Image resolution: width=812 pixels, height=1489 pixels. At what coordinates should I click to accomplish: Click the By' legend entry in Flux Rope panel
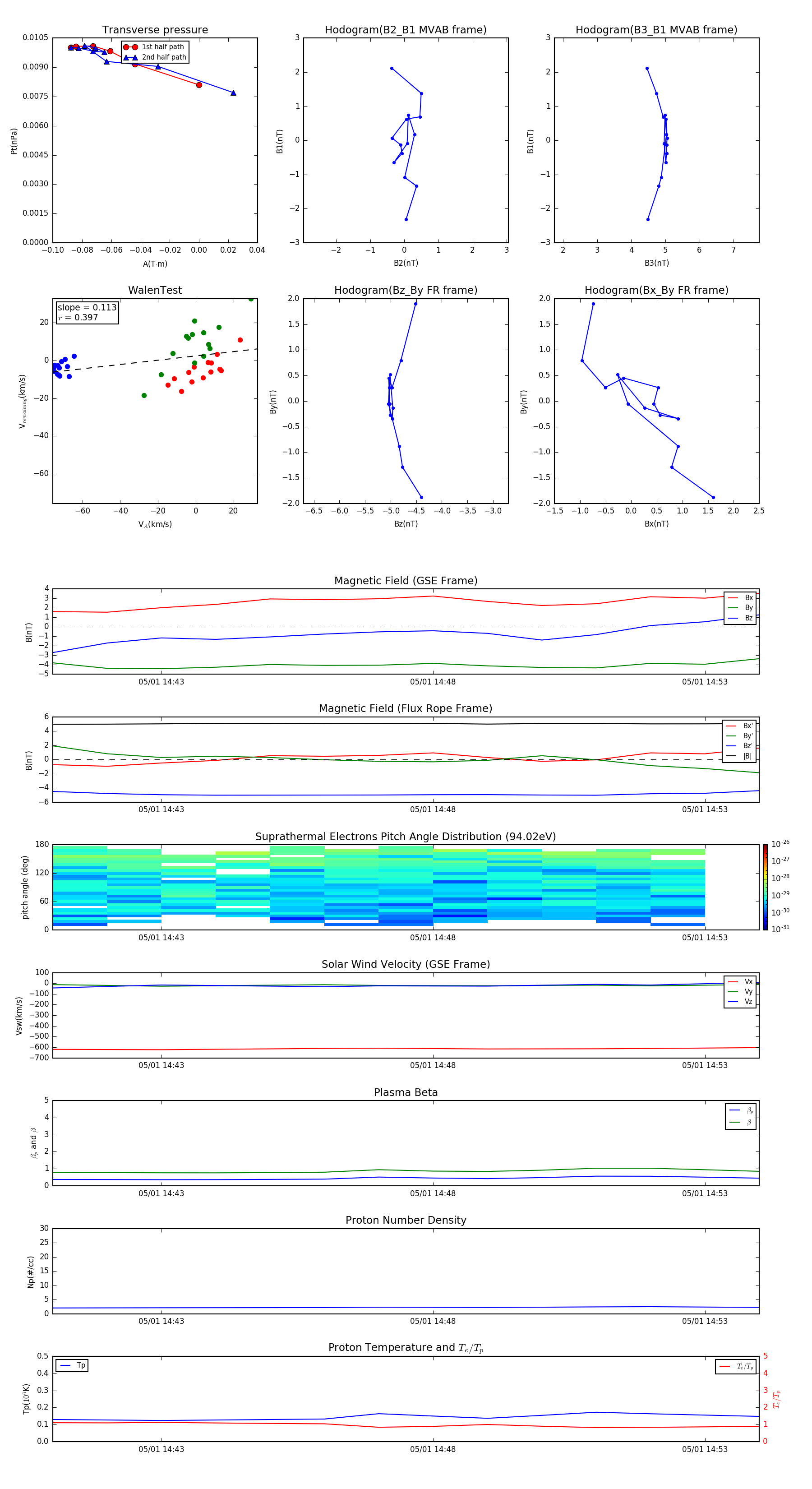pyautogui.click(x=740, y=736)
